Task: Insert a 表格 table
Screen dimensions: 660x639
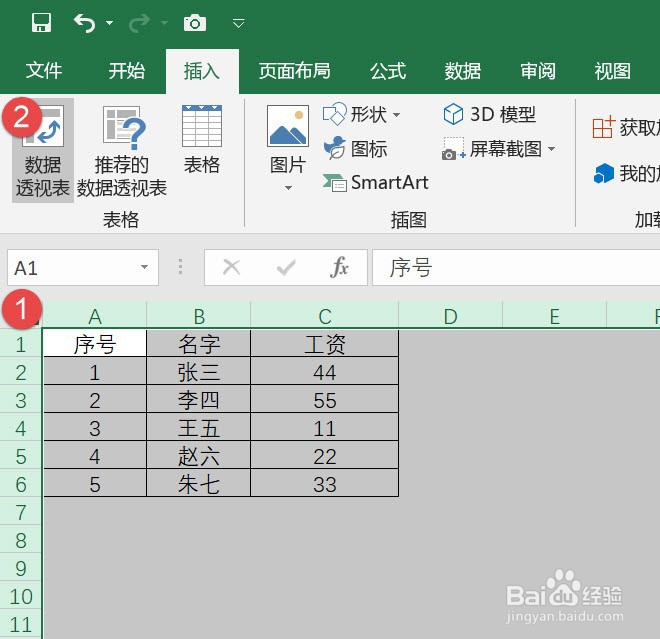Action: pos(202,140)
